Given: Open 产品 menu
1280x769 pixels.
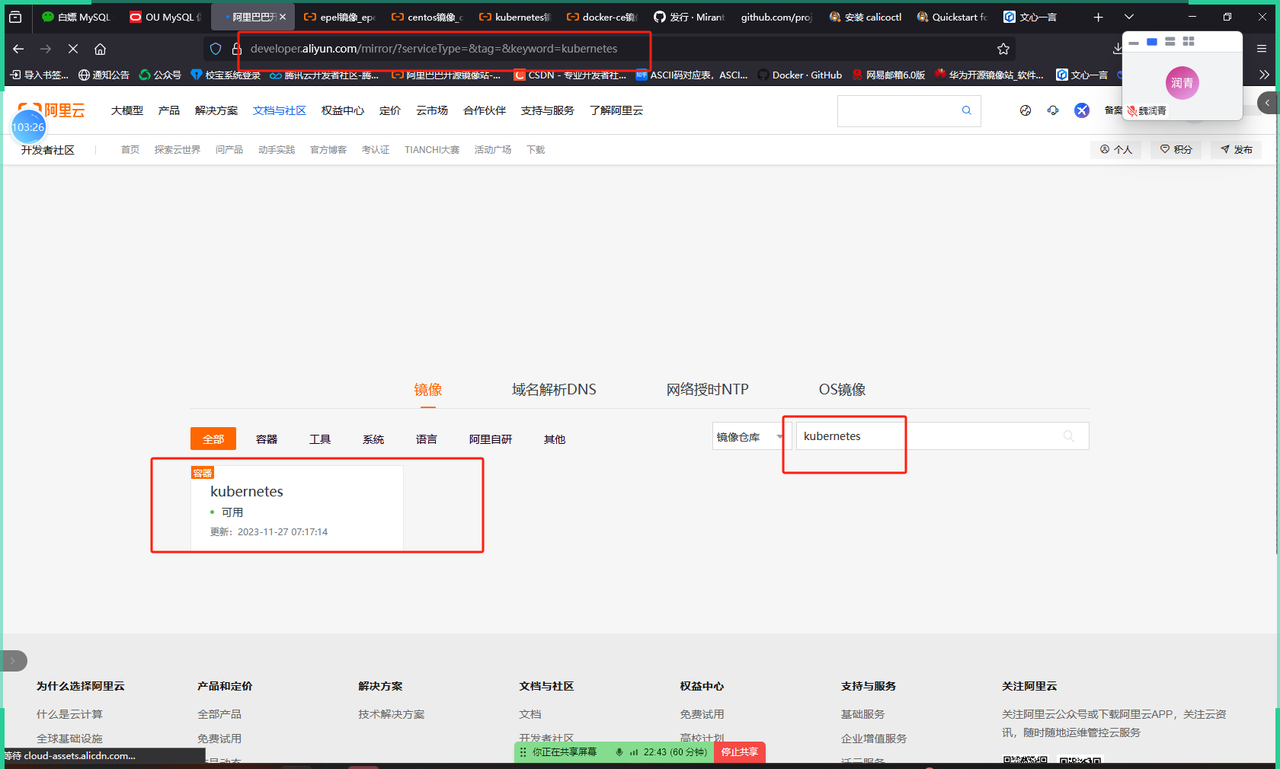Looking at the screenshot, I should click(x=169, y=111).
